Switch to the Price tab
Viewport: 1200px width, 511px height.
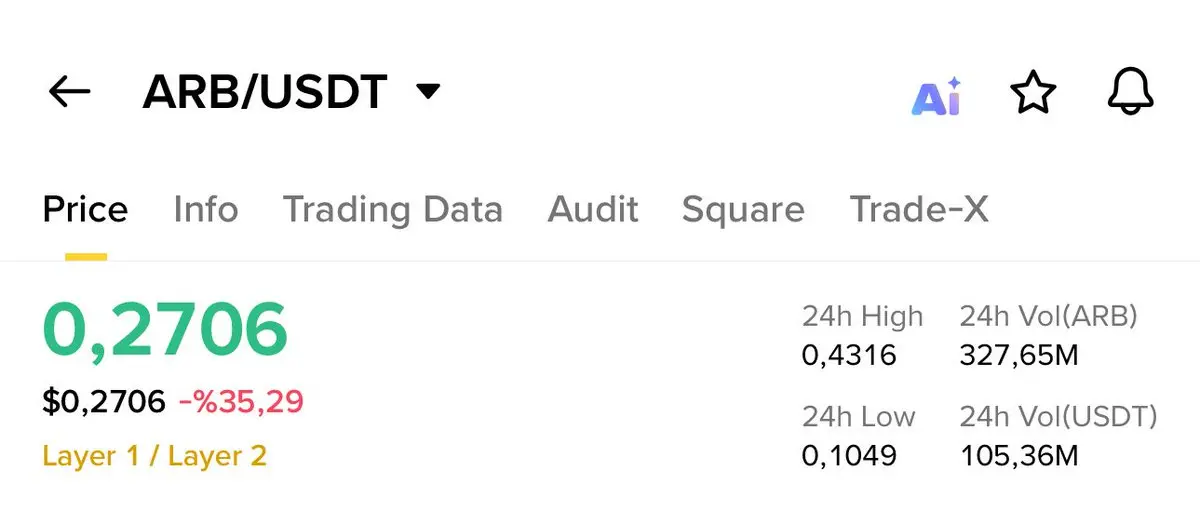pyautogui.click(x=85, y=210)
